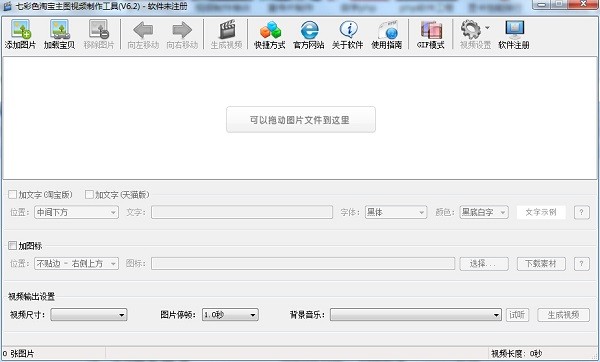
Task: Open the 图片停顿 duration dropdown
Action: (x=230, y=315)
